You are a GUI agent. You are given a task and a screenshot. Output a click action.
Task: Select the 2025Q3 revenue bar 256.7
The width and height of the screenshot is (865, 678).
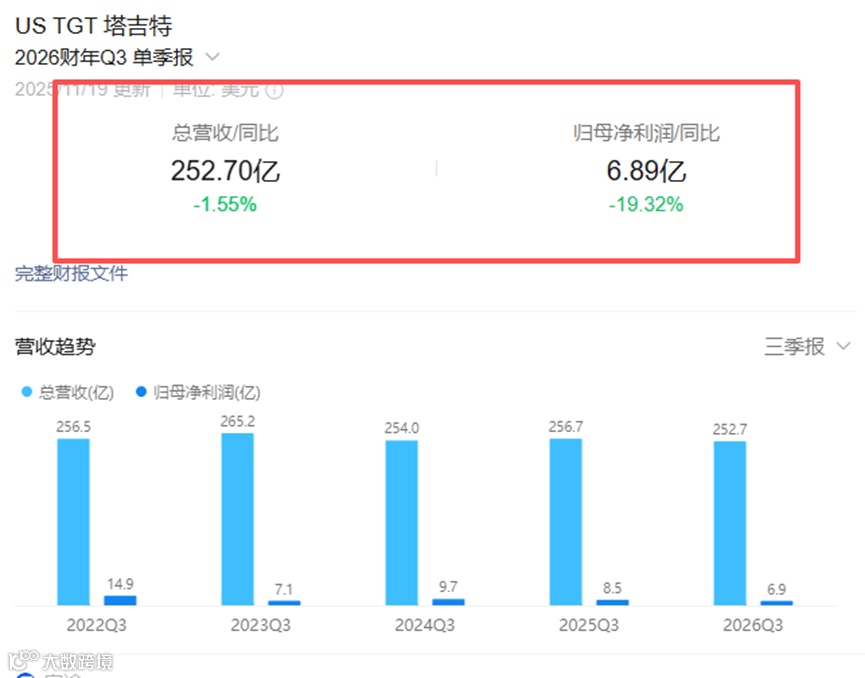(x=565, y=522)
